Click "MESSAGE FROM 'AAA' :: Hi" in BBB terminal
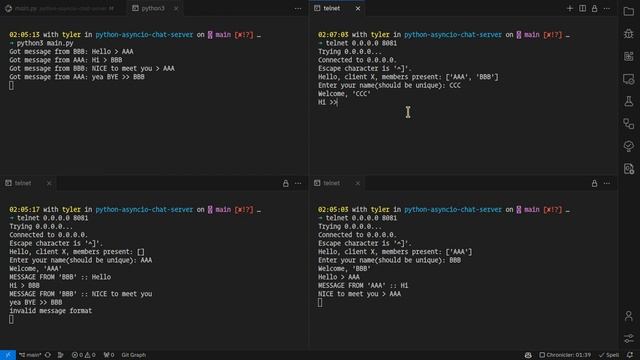640x360 pixels. click(x=363, y=286)
